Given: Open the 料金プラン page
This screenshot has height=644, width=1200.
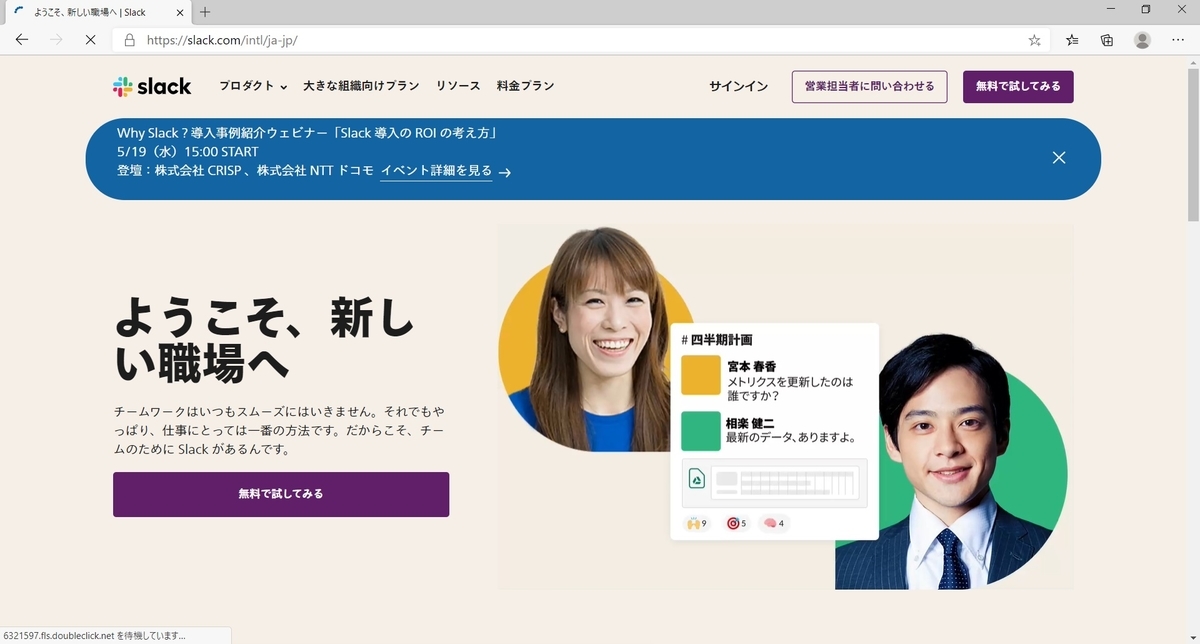Looking at the screenshot, I should pos(525,86).
